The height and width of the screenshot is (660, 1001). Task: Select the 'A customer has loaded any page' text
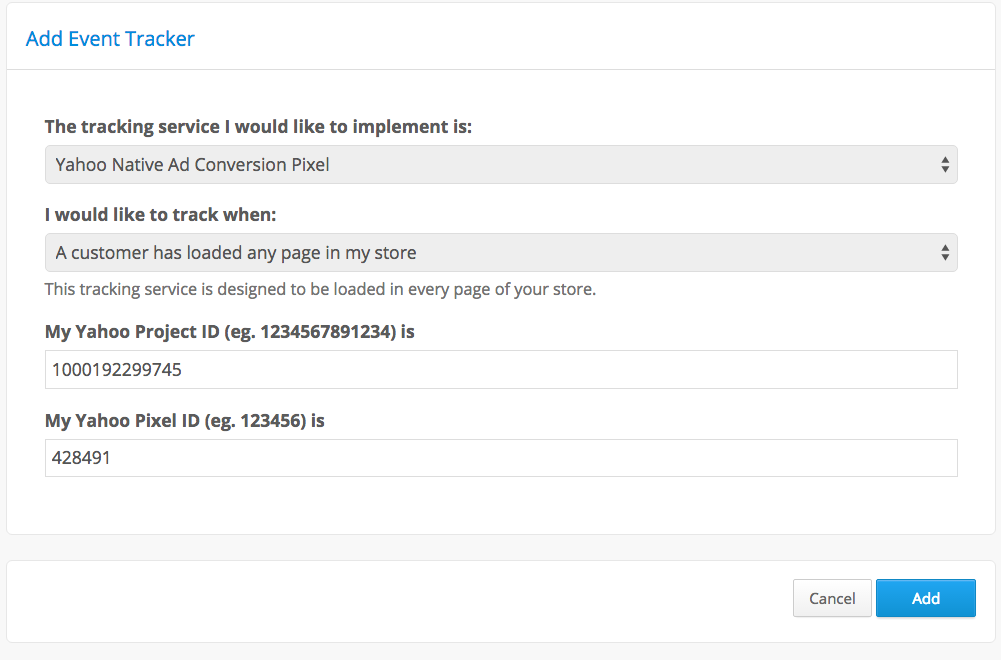point(236,253)
